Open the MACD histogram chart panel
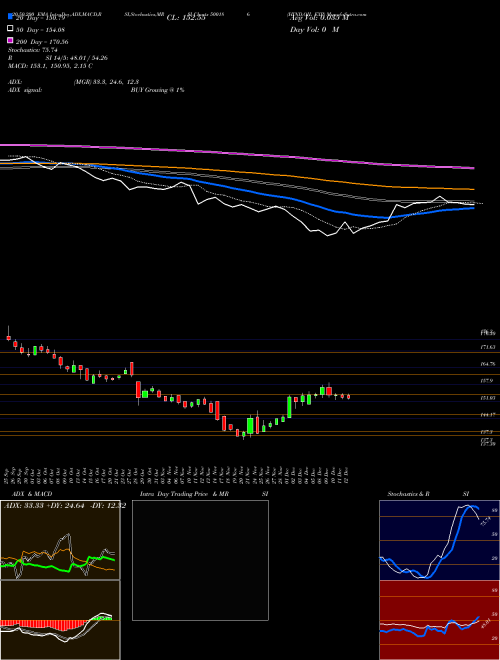Screen dimensions: 500x660 (60, 620)
